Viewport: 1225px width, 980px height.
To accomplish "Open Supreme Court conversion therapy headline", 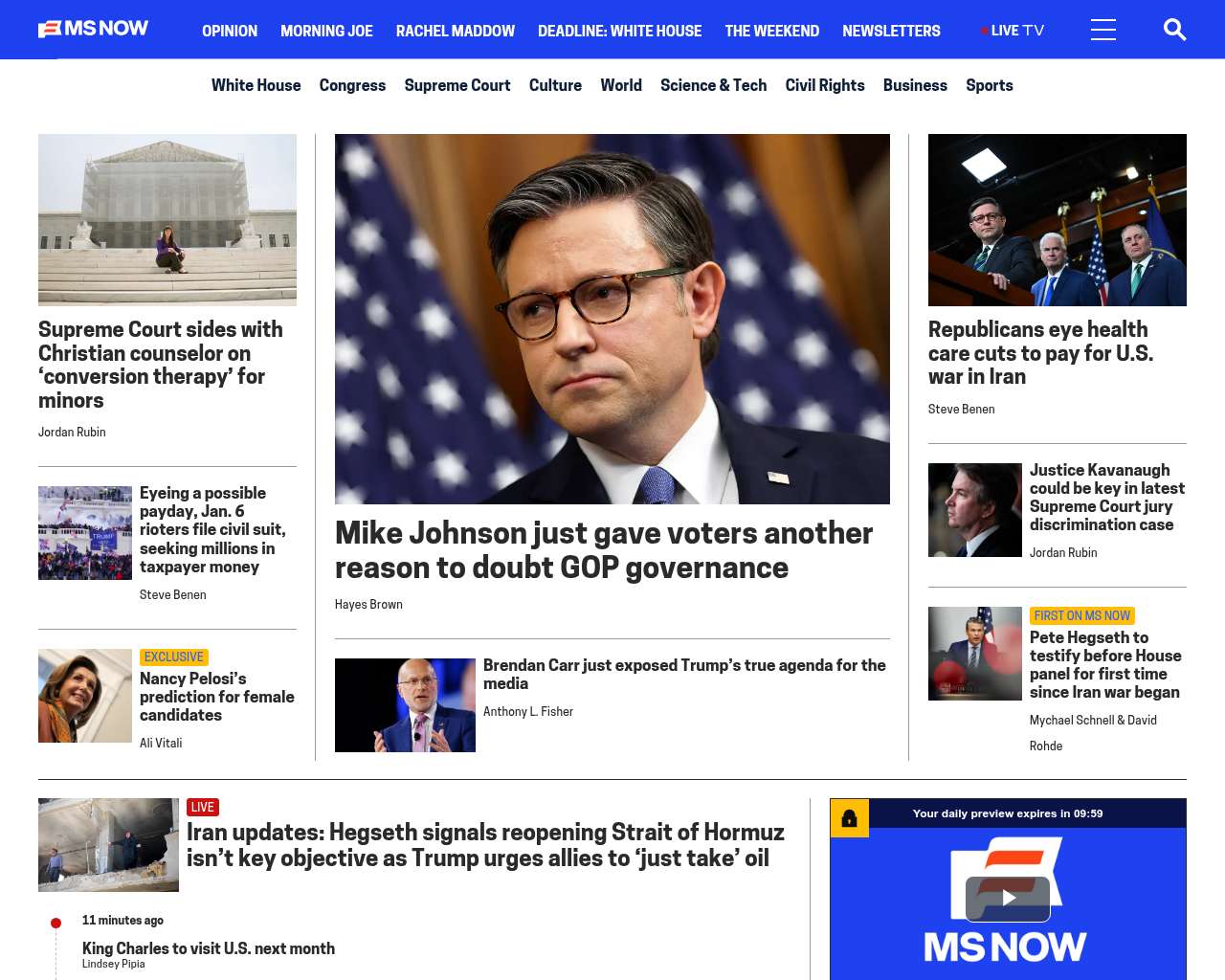I will [x=161, y=365].
